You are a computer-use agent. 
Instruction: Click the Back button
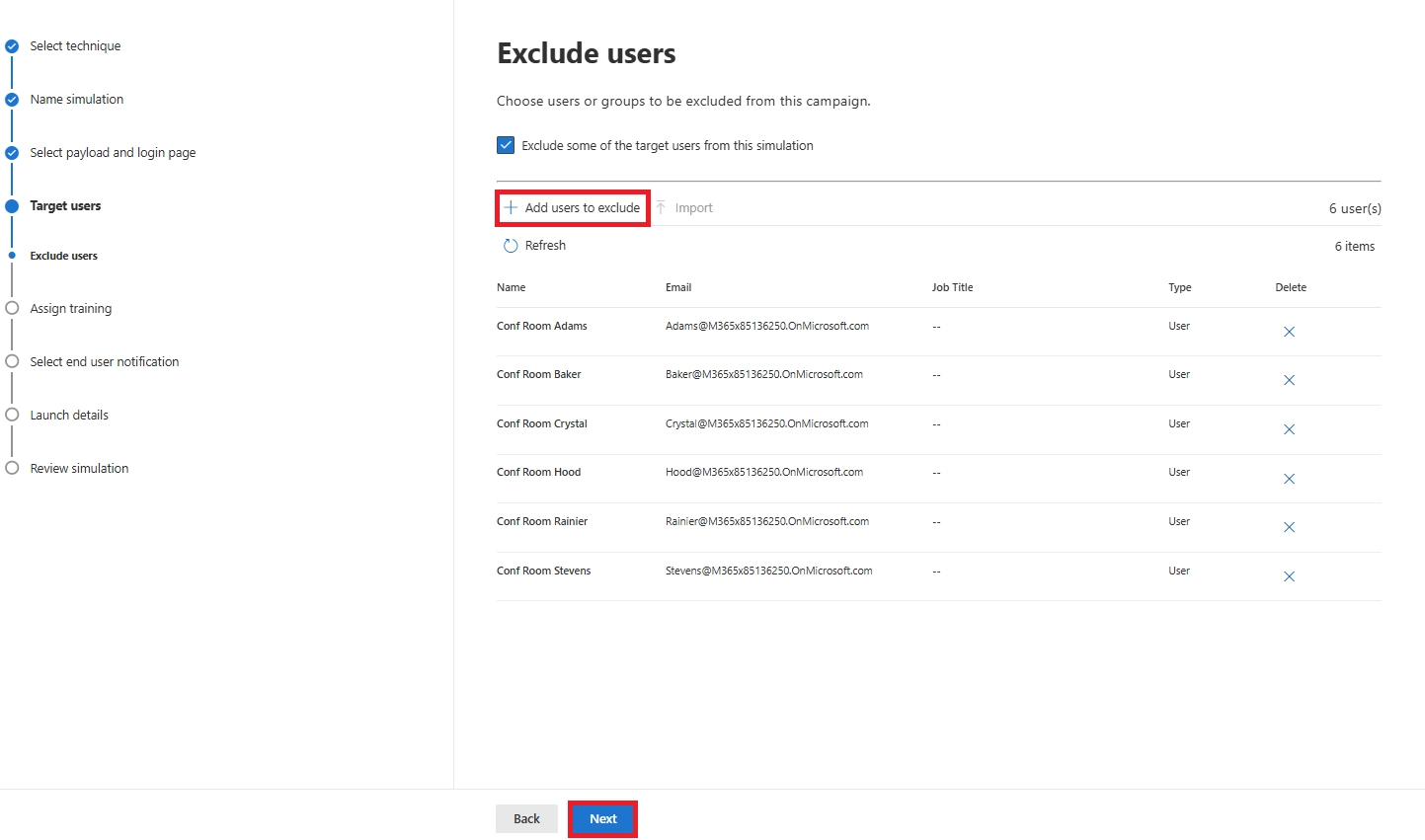pos(526,818)
